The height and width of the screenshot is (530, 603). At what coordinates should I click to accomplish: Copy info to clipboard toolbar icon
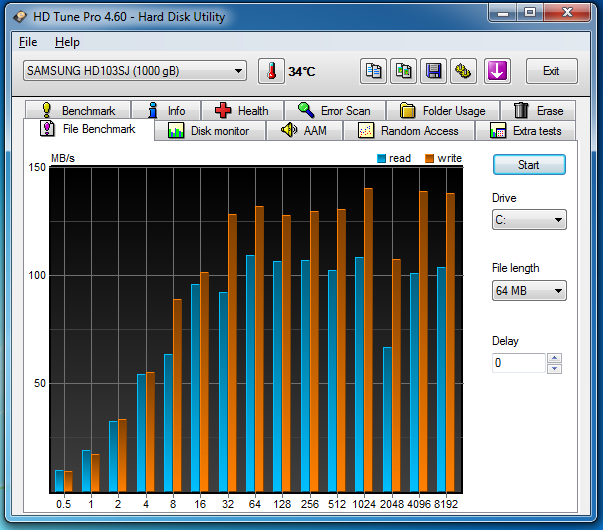373,71
